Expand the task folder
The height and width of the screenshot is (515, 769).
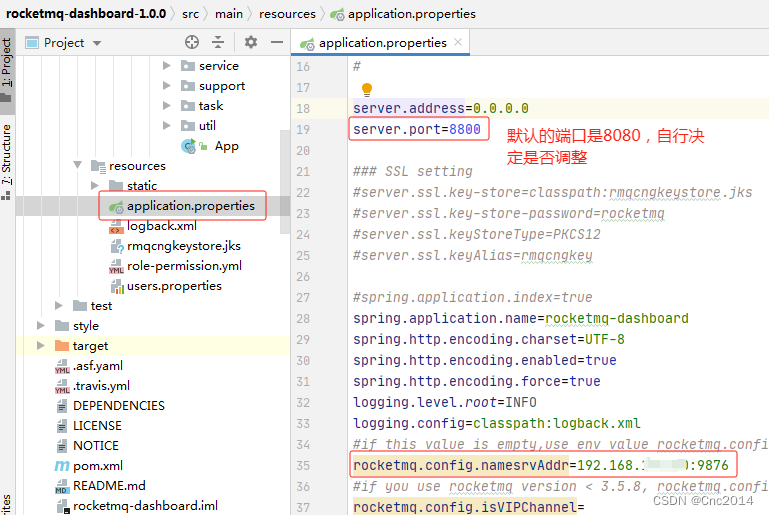click(x=167, y=105)
